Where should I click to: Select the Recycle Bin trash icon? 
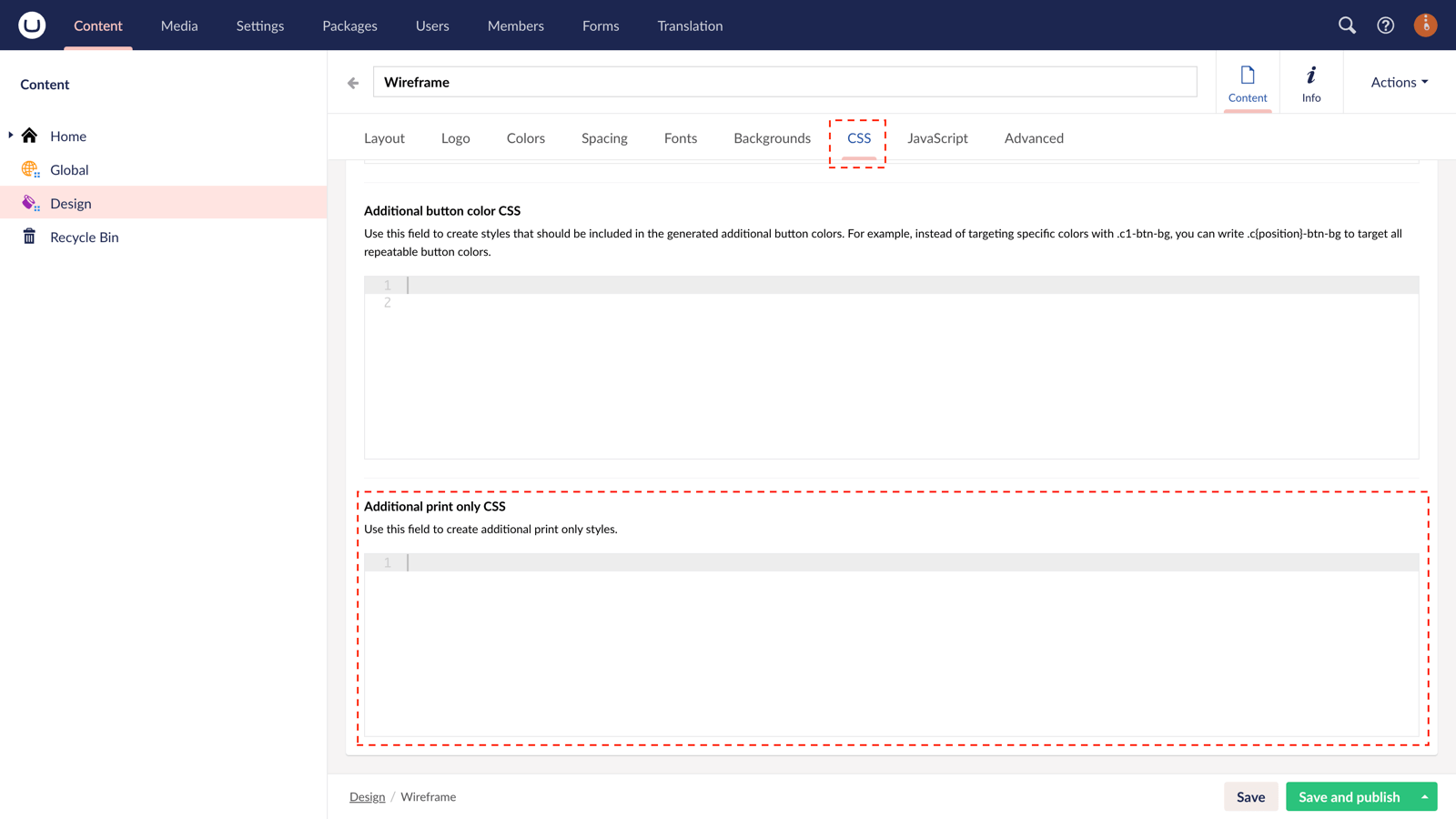click(x=29, y=237)
